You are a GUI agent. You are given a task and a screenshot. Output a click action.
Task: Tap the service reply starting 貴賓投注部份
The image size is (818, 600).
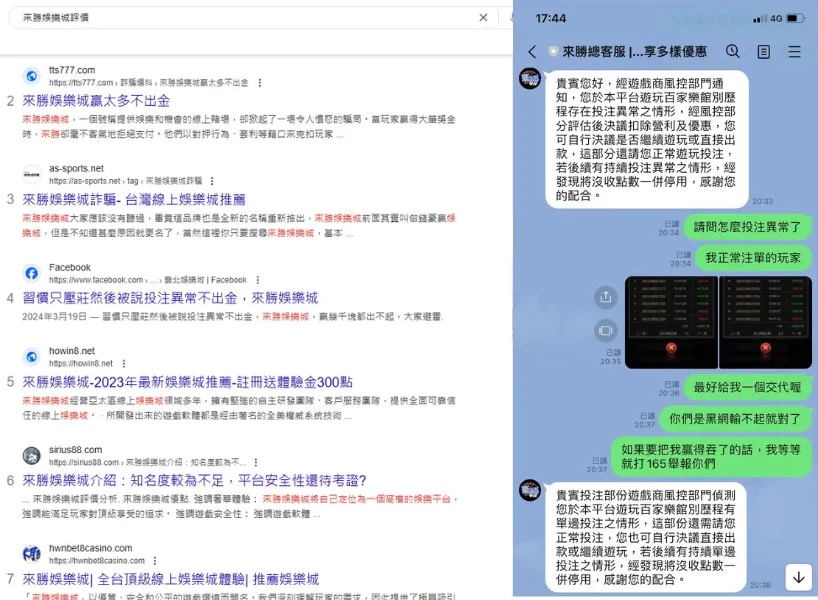(x=646, y=537)
